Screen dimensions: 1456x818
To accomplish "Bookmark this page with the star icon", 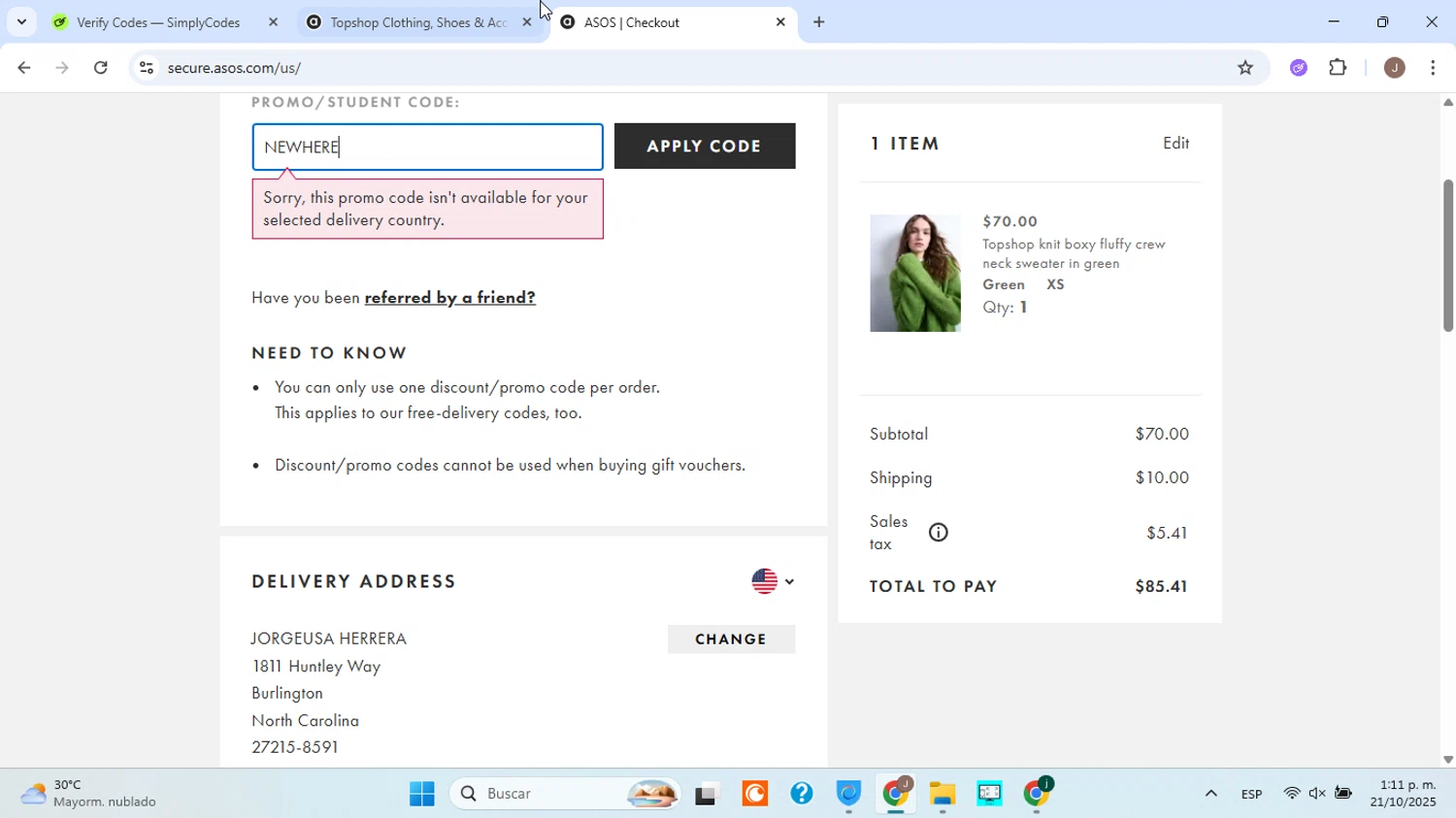I will [x=1245, y=68].
